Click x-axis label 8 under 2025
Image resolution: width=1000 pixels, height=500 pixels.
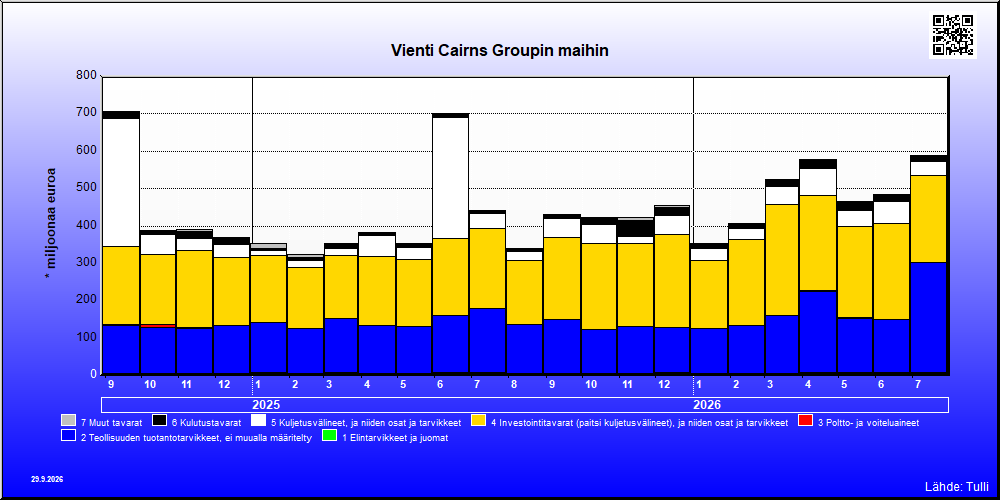pyautogui.click(x=515, y=385)
